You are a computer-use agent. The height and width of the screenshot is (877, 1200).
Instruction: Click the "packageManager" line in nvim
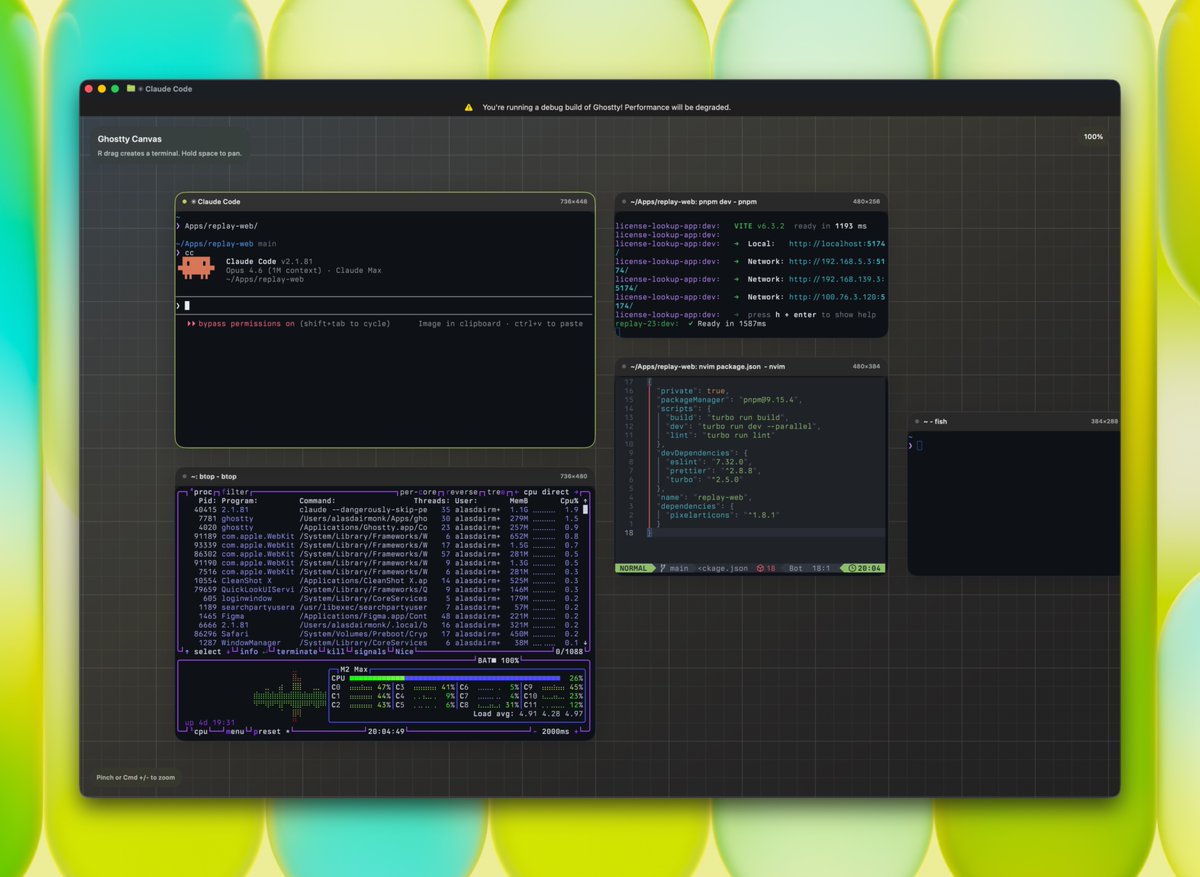[728, 400]
